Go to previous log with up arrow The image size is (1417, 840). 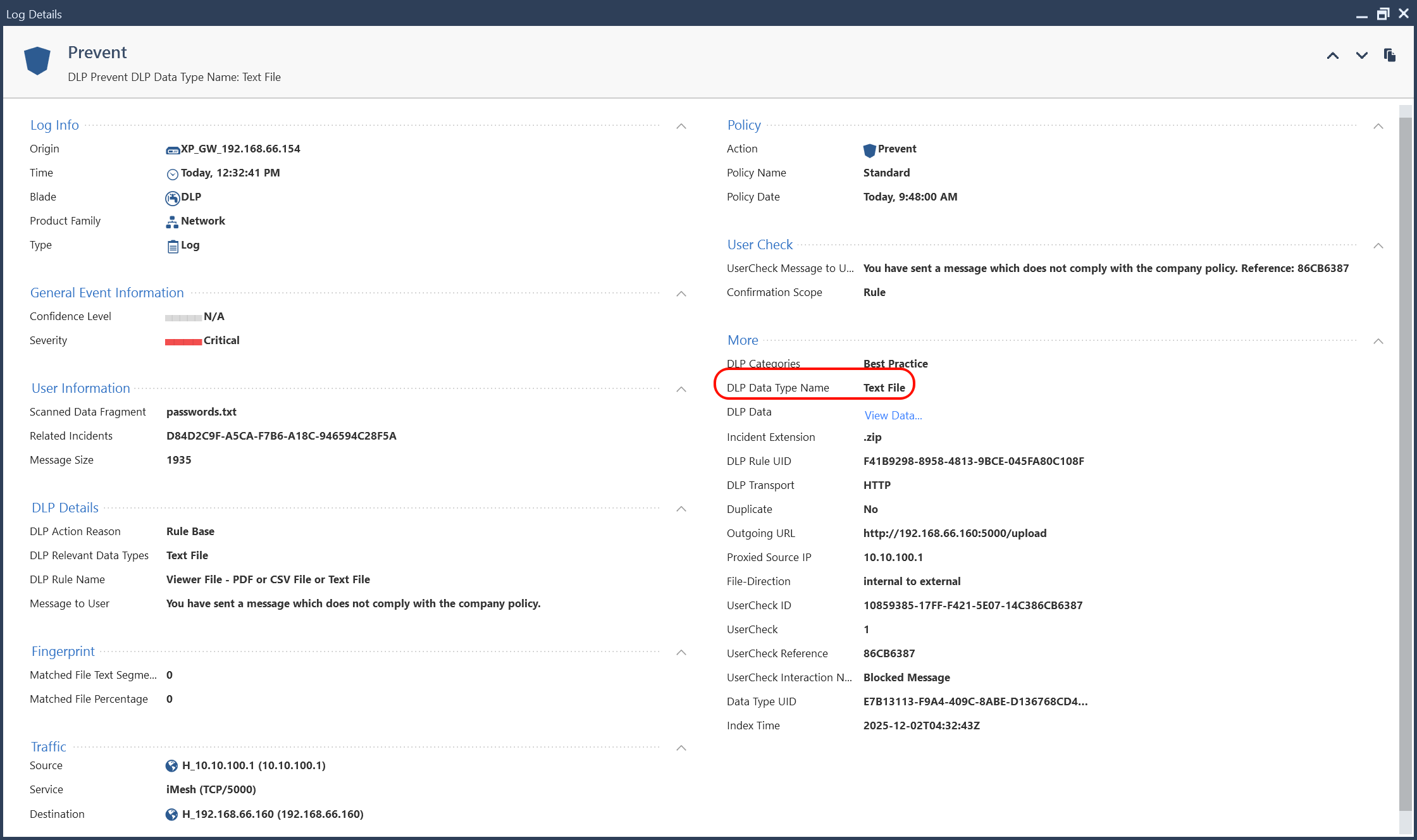[1332, 56]
